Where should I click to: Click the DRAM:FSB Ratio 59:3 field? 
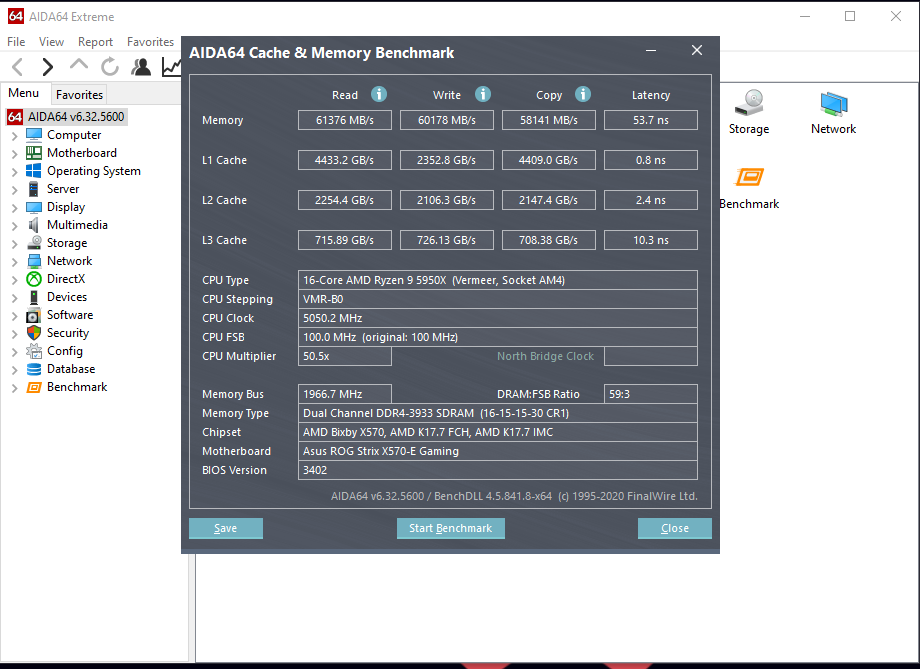(x=651, y=394)
